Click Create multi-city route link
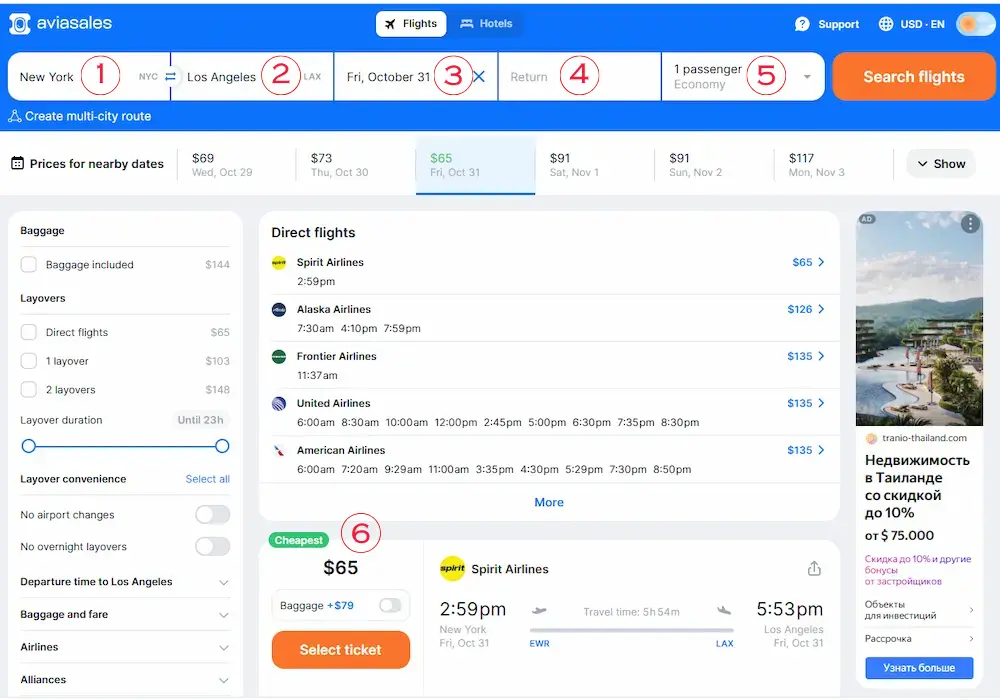The image size is (1000, 700). coord(87,116)
